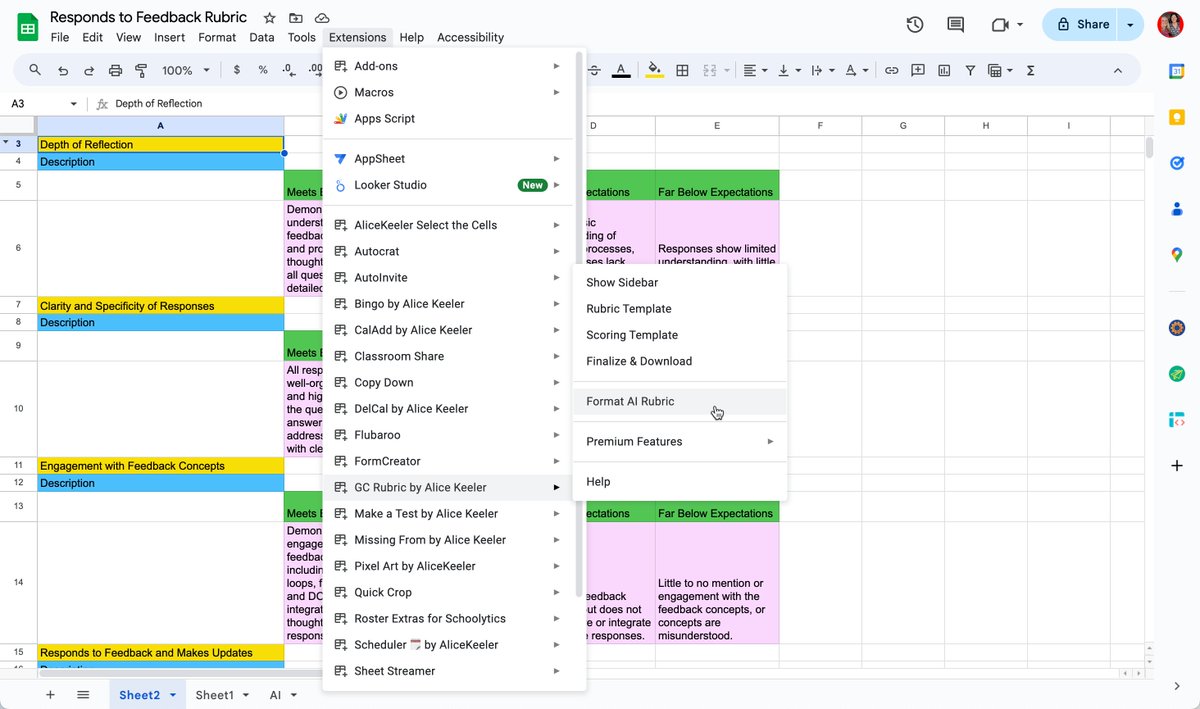Open the fill color bucket
1200x709 pixels.
pyautogui.click(x=654, y=70)
